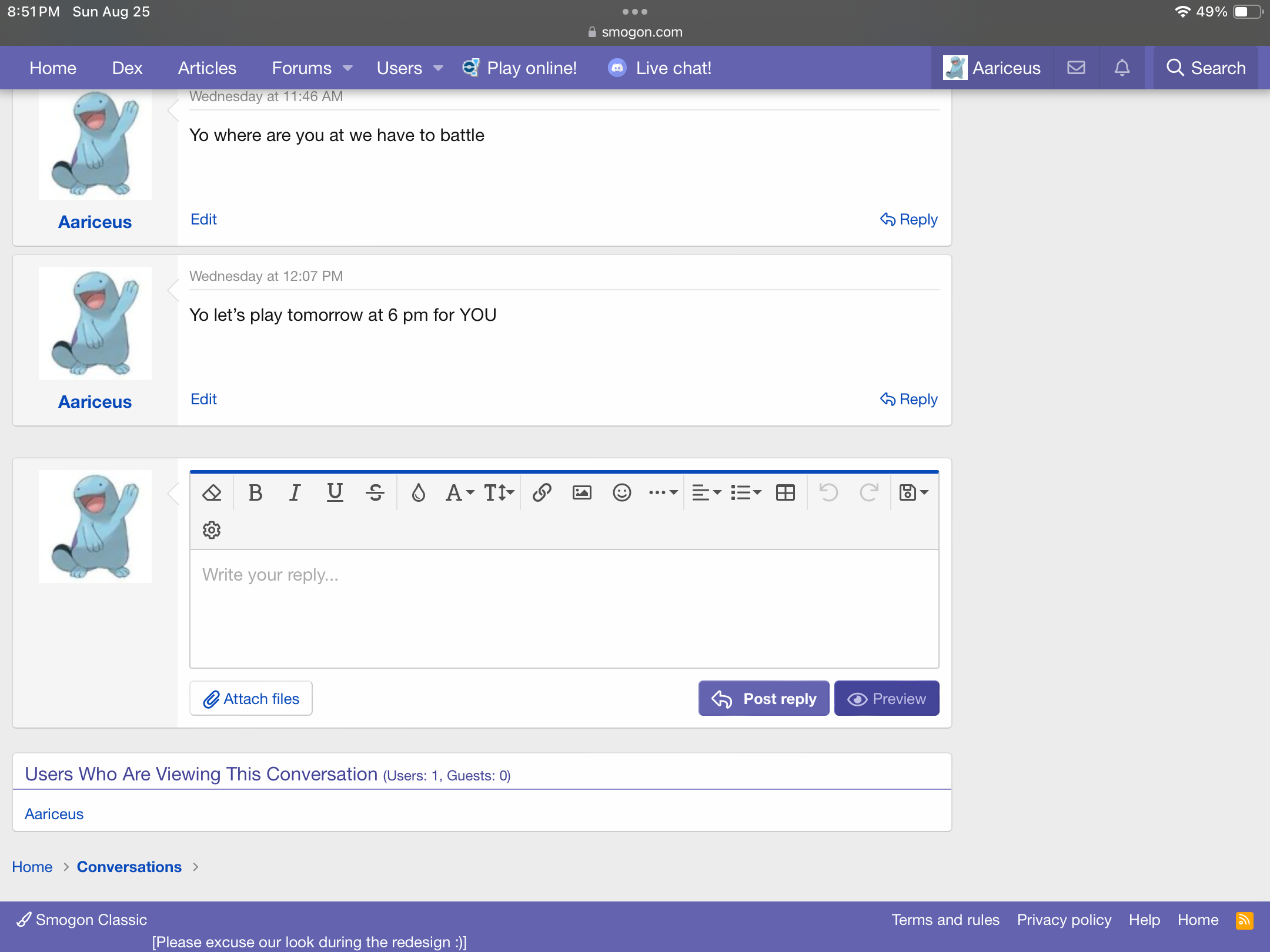Tap the battery status indicator
The height and width of the screenshot is (952, 1270).
1247,12
